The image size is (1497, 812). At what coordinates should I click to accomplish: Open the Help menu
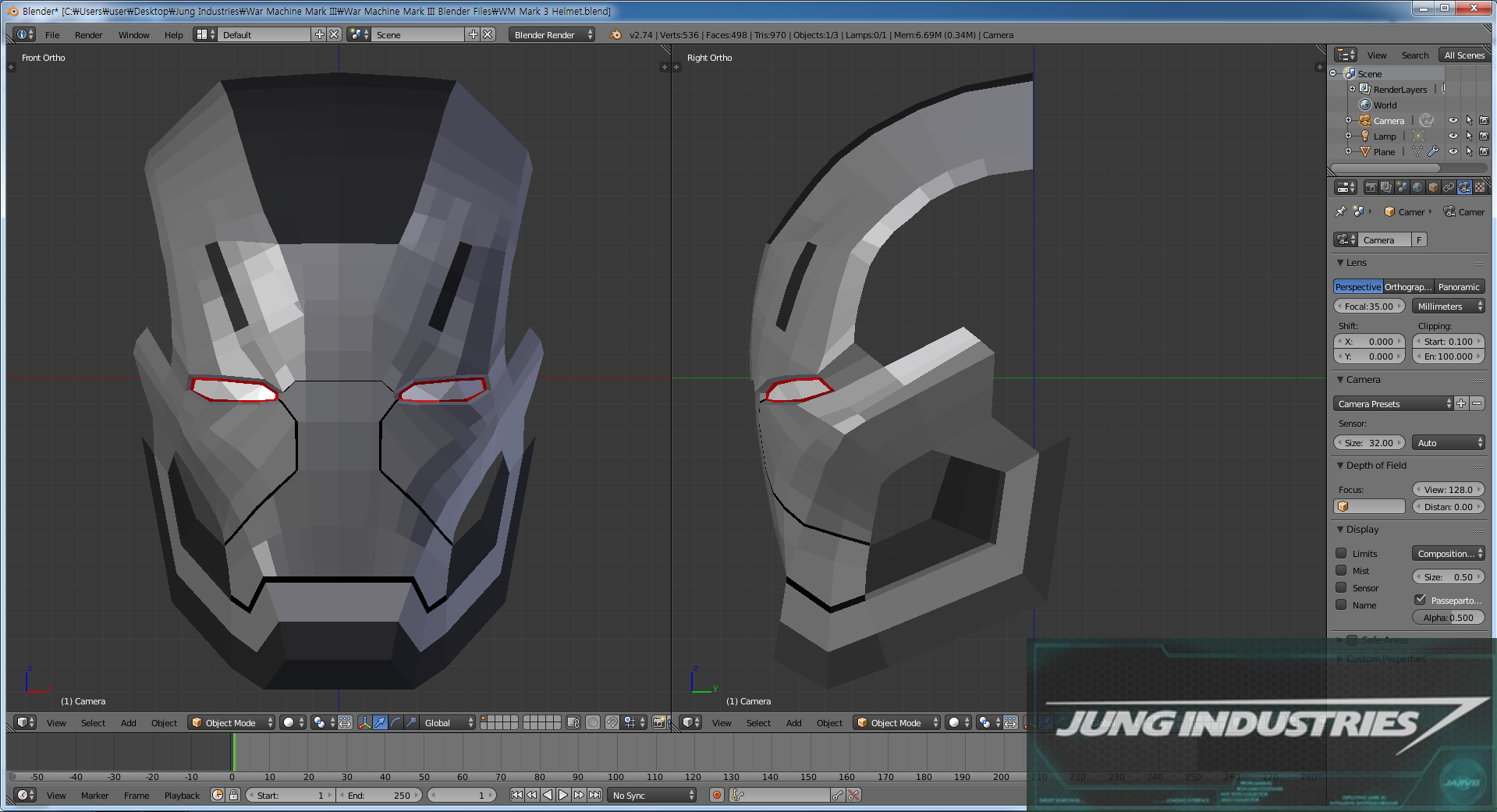(x=173, y=35)
